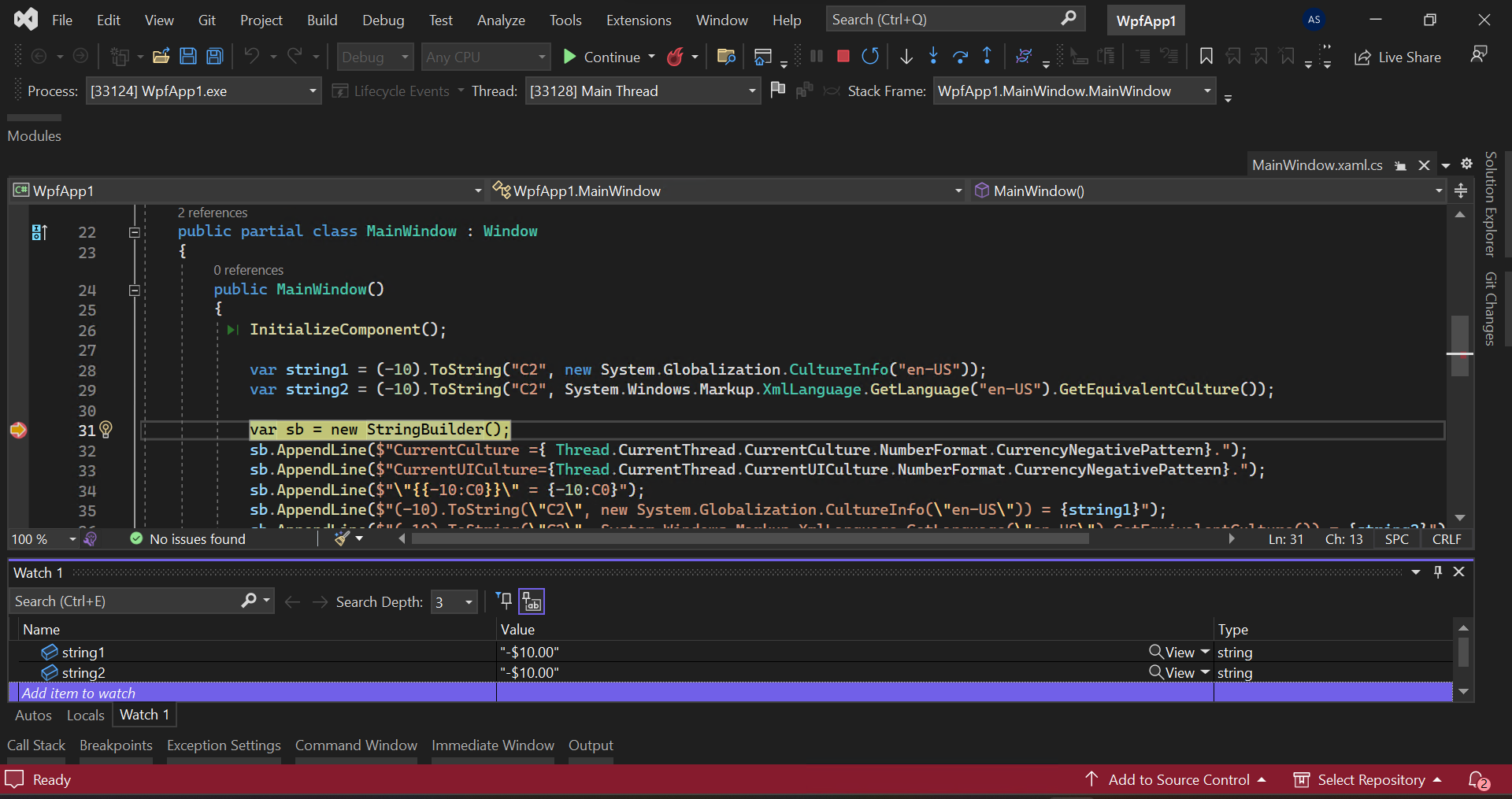Image resolution: width=1512 pixels, height=799 pixels.
Task: Open the Stack Frame dropdown
Action: point(1074,91)
